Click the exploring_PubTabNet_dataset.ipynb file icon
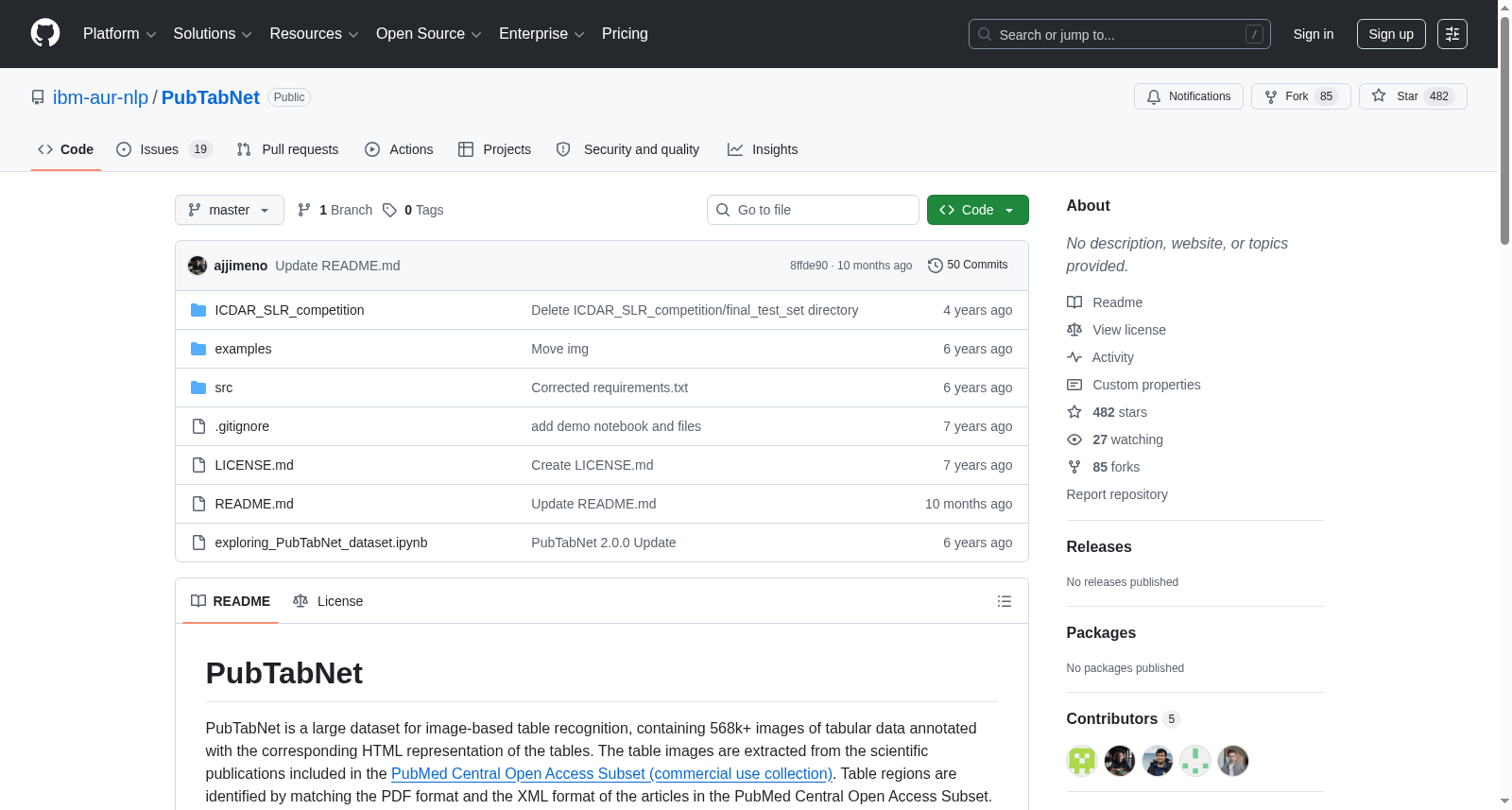Viewport: 1512px width, 810px height. [198, 543]
